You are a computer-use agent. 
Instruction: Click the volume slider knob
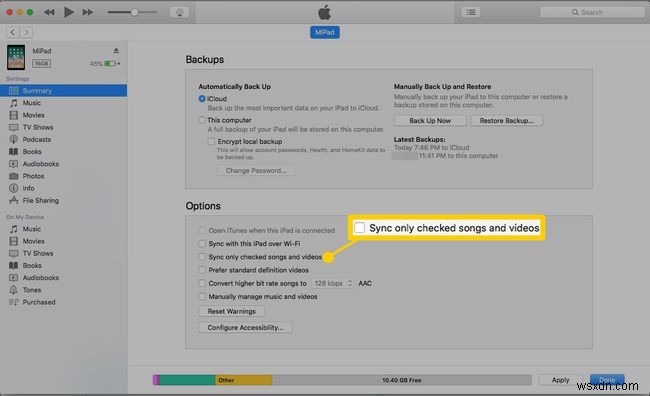[x=134, y=12]
